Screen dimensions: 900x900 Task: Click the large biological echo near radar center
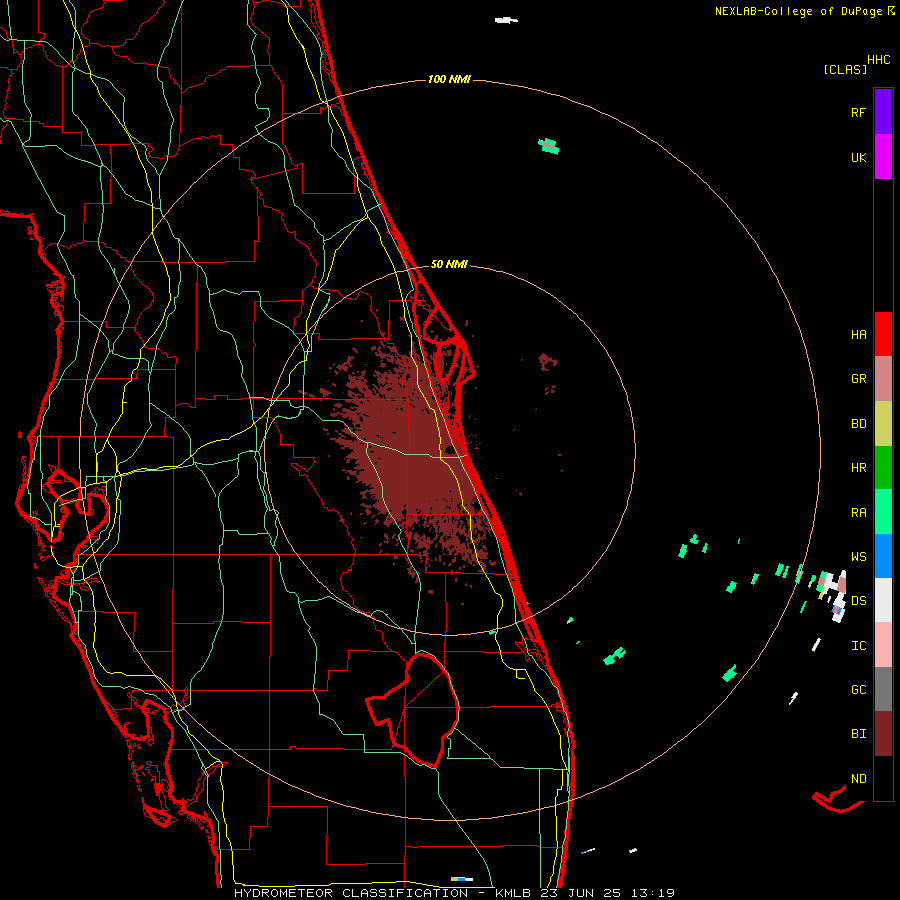pyautogui.click(x=410, y=453)
